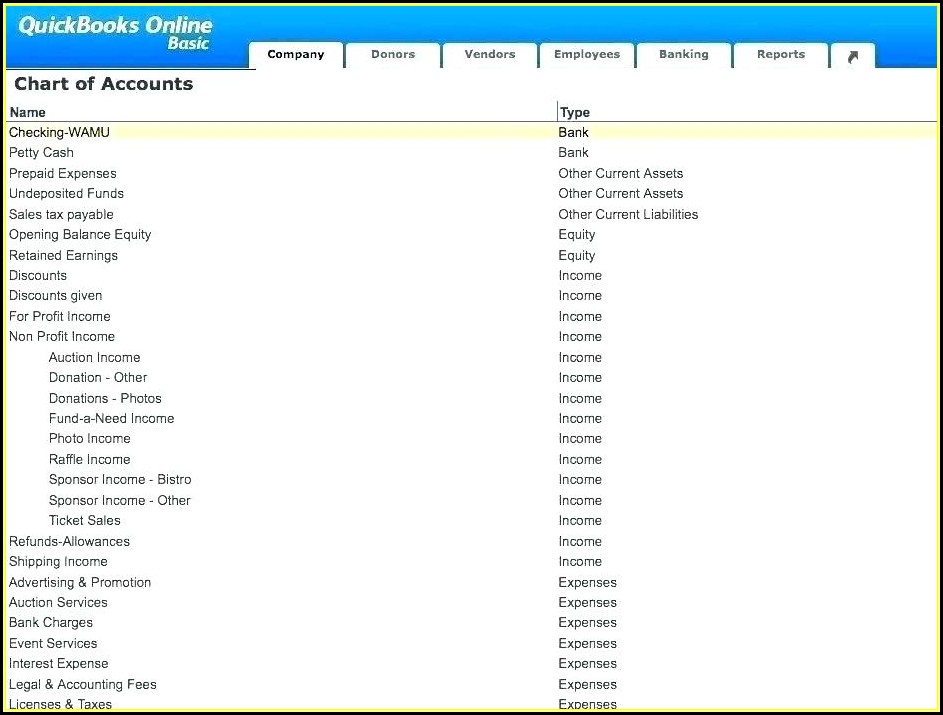
Task: Select the Auction Income sub-account
Action: pyautogui.click(x=94, y=358)
